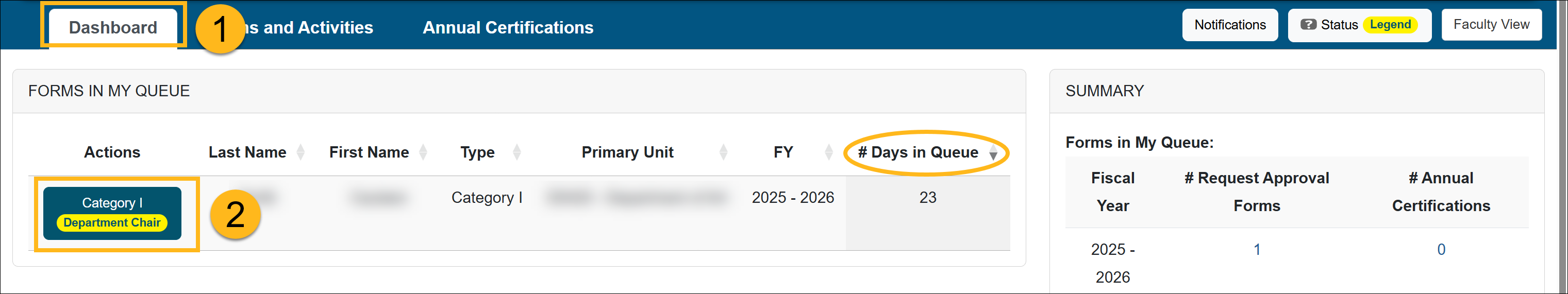
Task: Click the yellow Legend badge
Action: (1390, 25)
